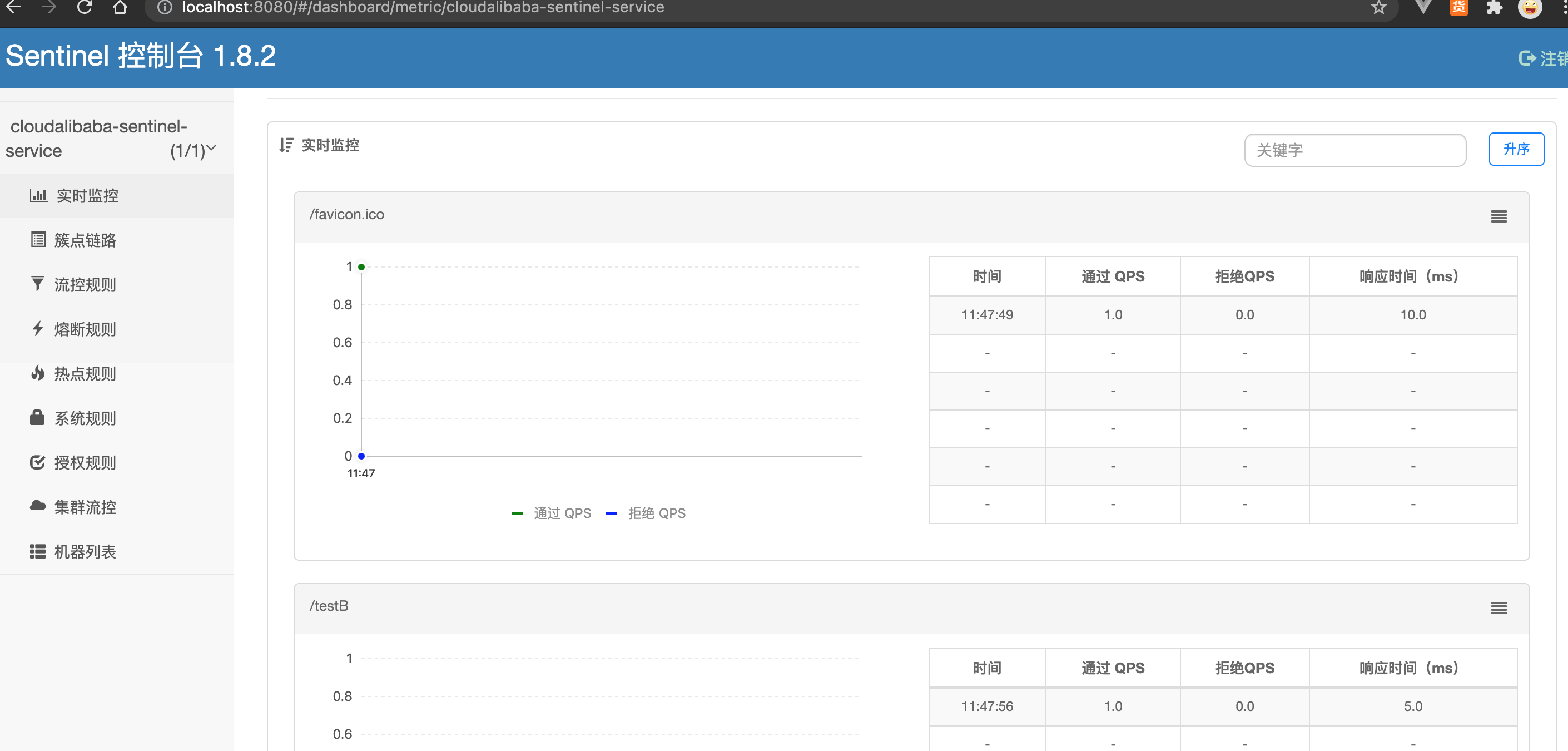Click the Sentinel 控制台 1.8.2 title

click(x=141, y=56)
